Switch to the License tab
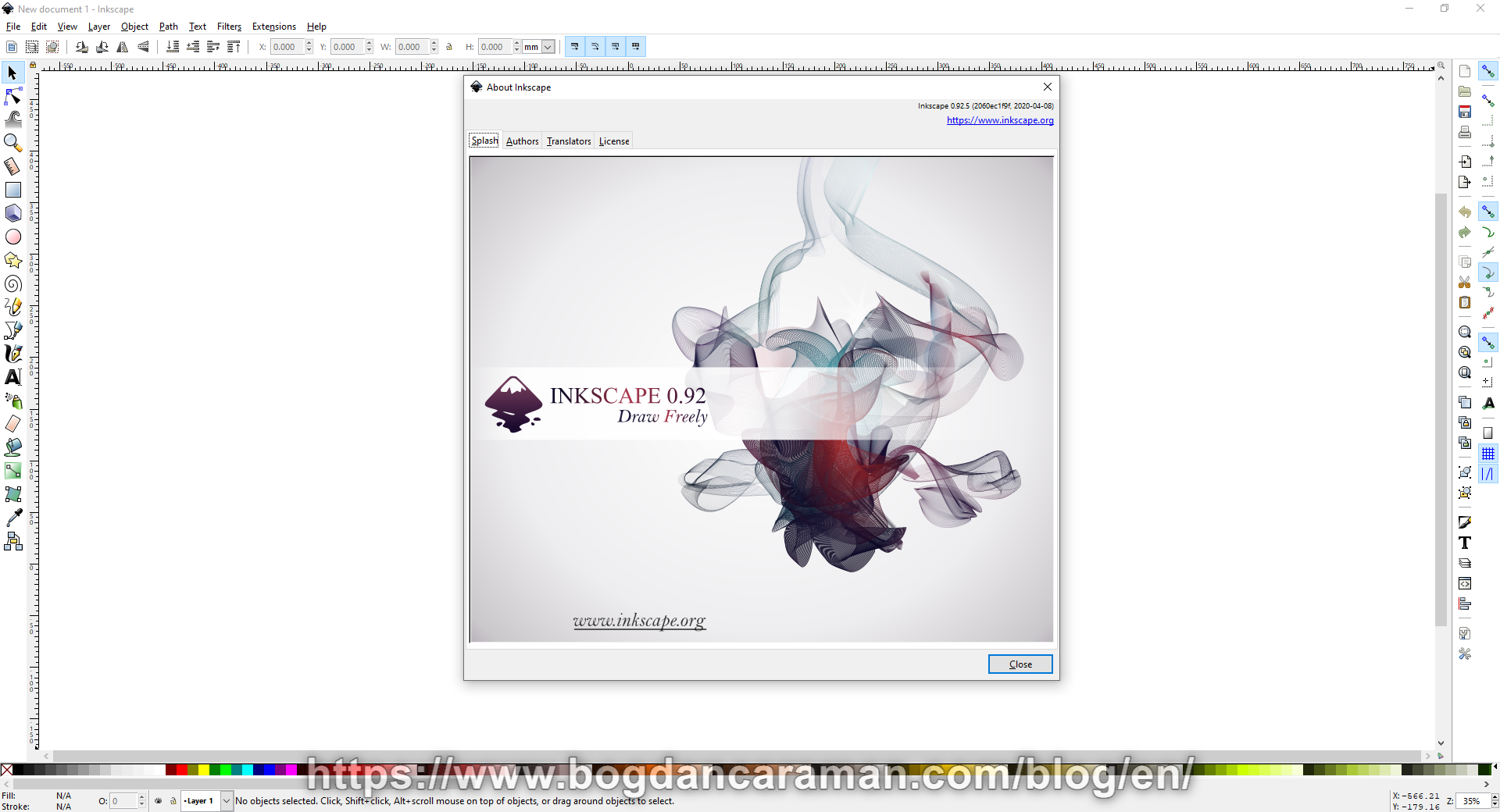Screen dimensions: 1500x812 click(614, 141)
